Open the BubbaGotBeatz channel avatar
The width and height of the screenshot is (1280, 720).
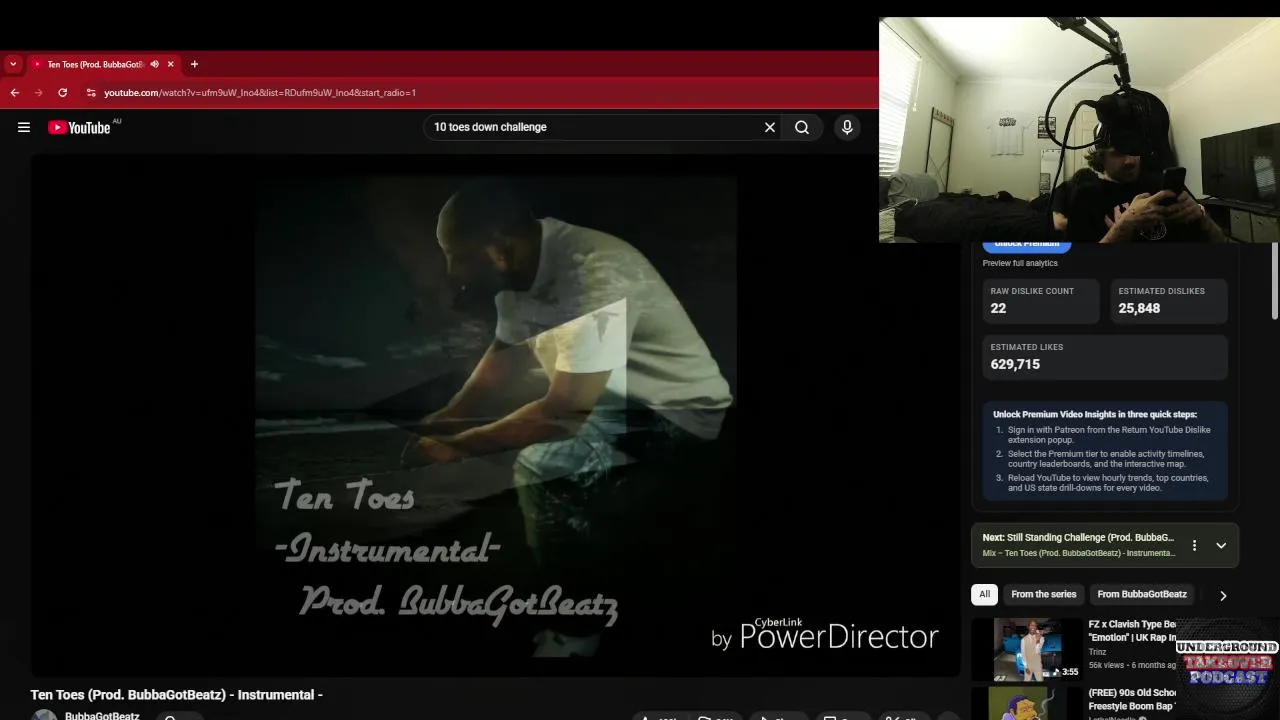coord(45,715)
